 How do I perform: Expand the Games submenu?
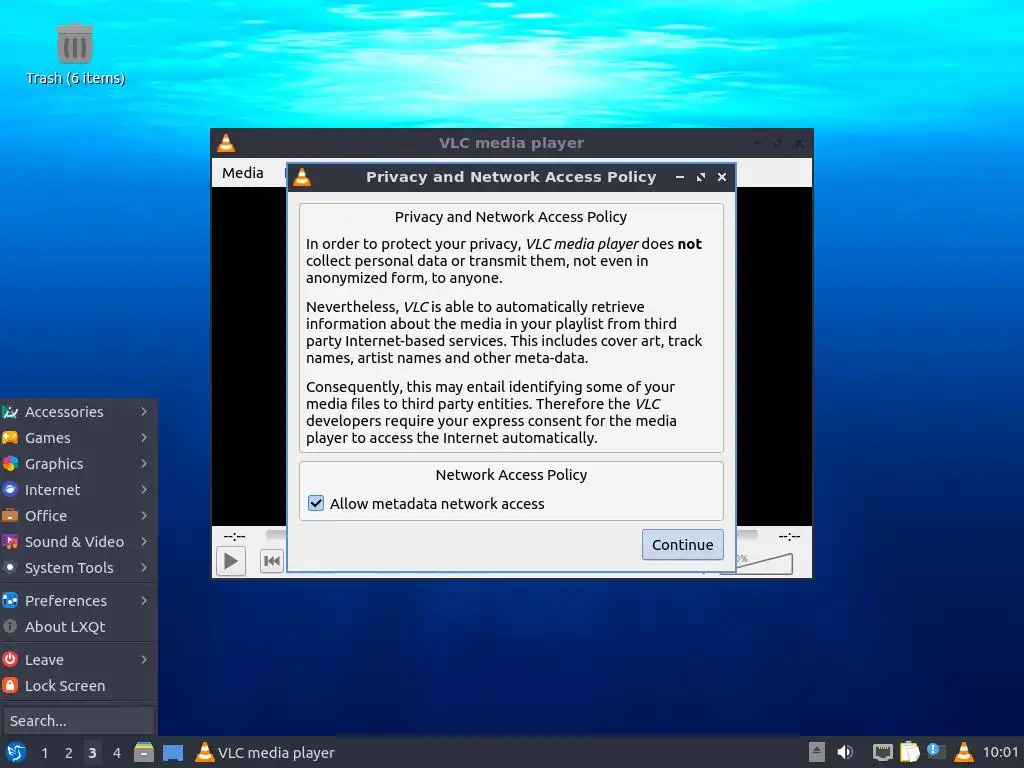click(x=78, y=438)
